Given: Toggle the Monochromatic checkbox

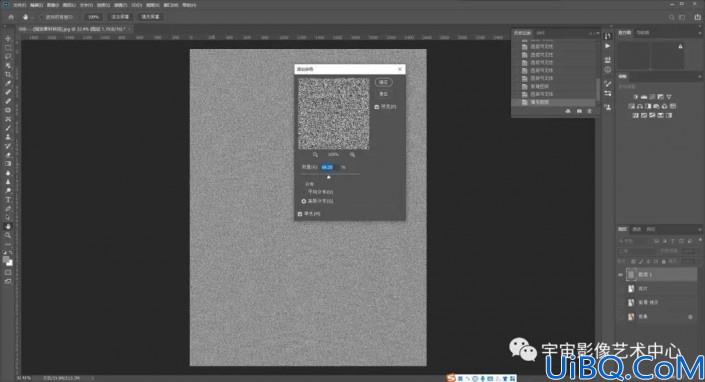Looking at the screenshot, I should (300, 214).
